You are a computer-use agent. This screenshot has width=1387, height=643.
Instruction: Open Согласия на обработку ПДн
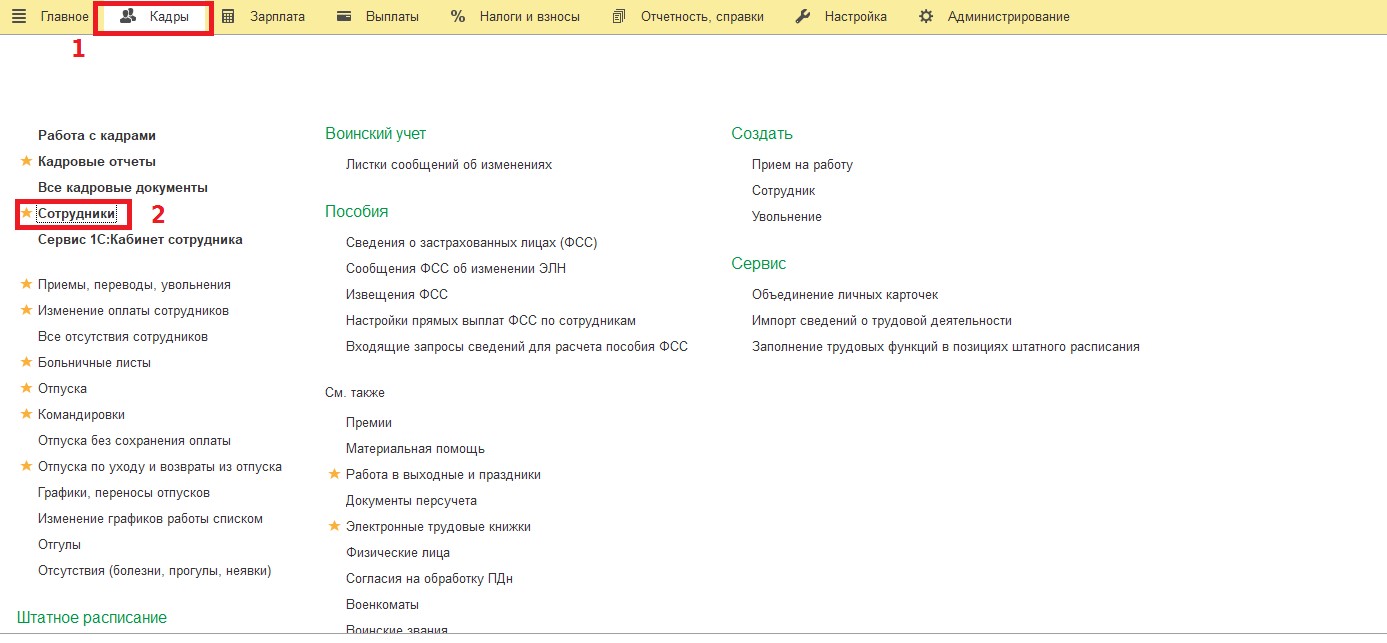(429, 578)
